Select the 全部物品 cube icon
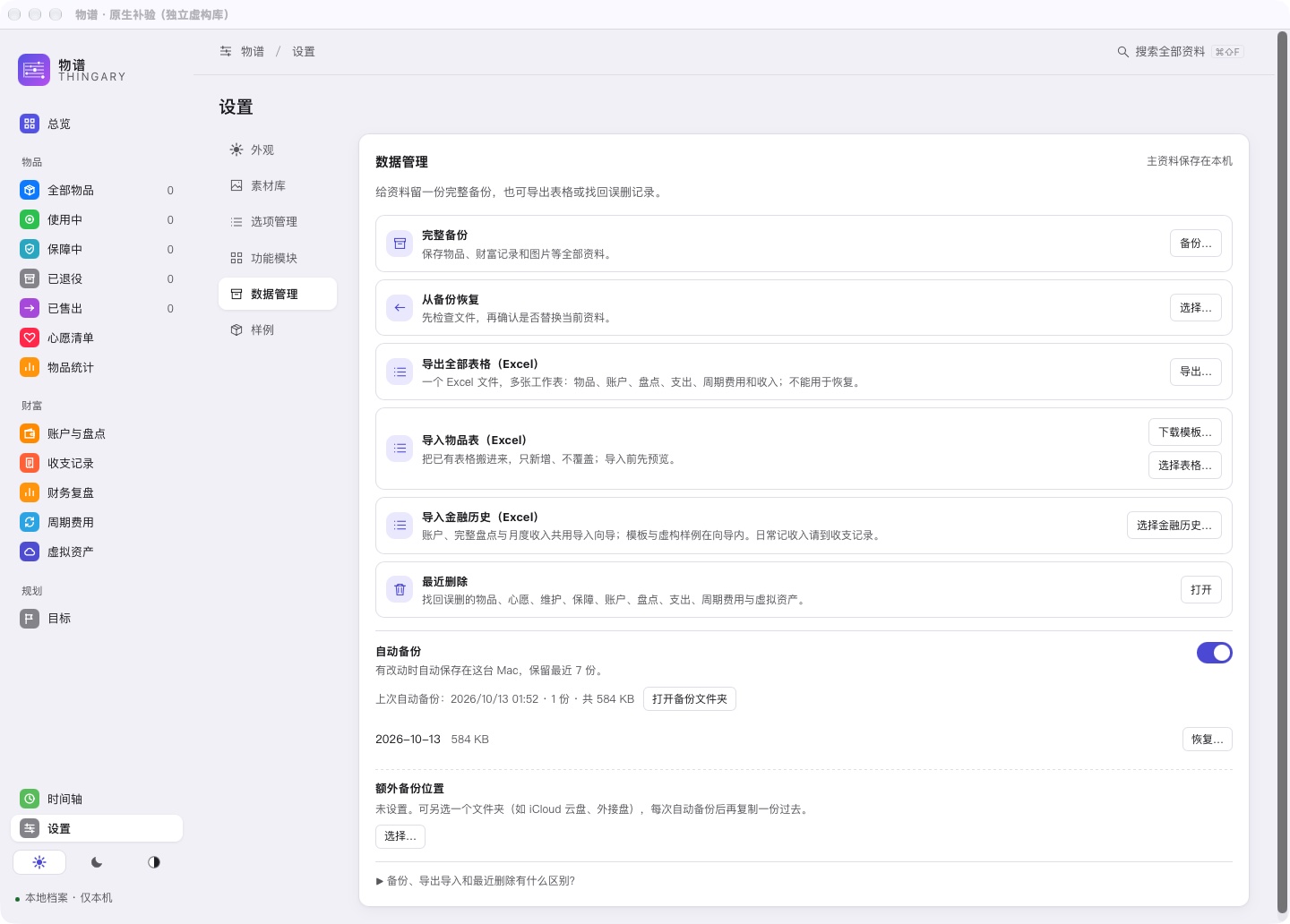1290x924 pixels. [30, 190]
